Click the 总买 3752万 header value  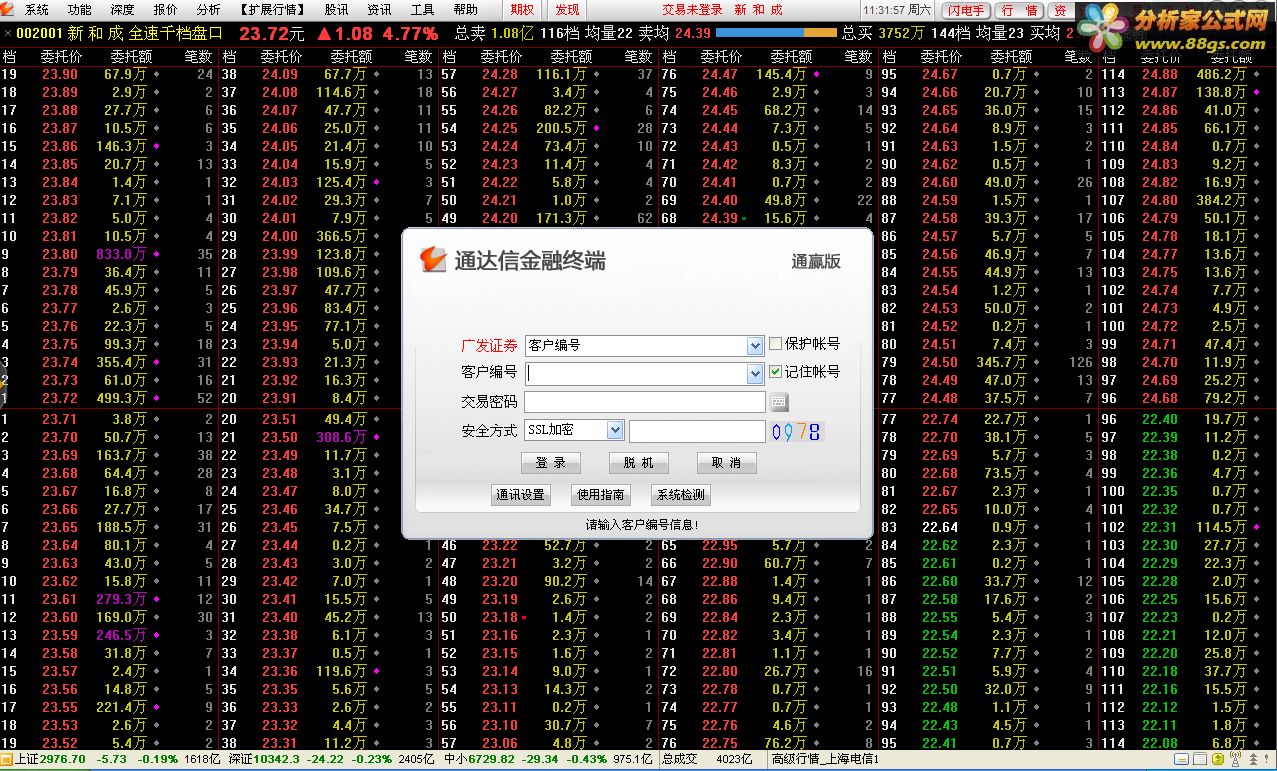point(882,33)
